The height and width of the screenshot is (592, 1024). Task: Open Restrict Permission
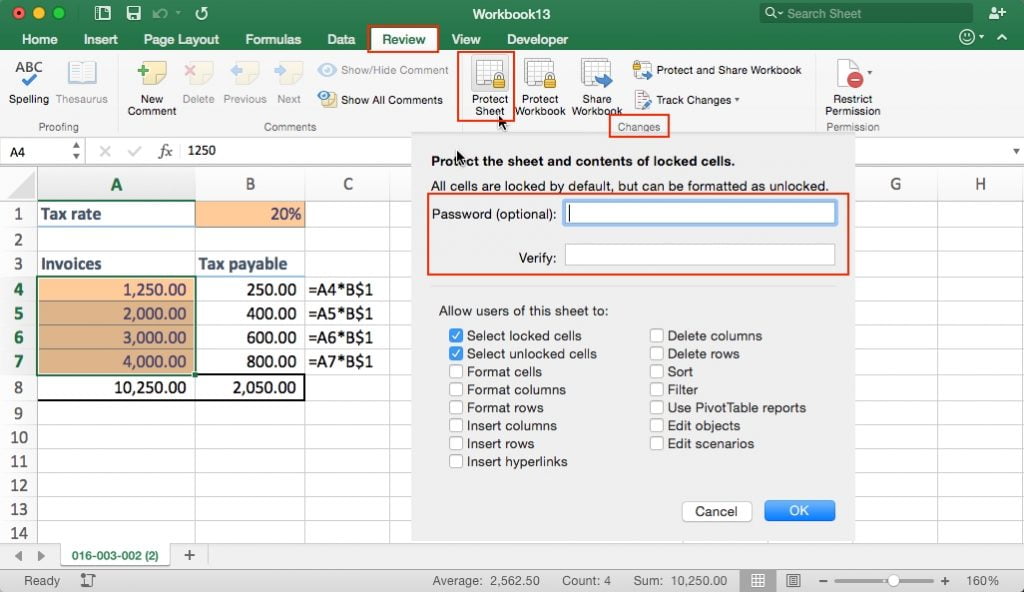(852, 87)
